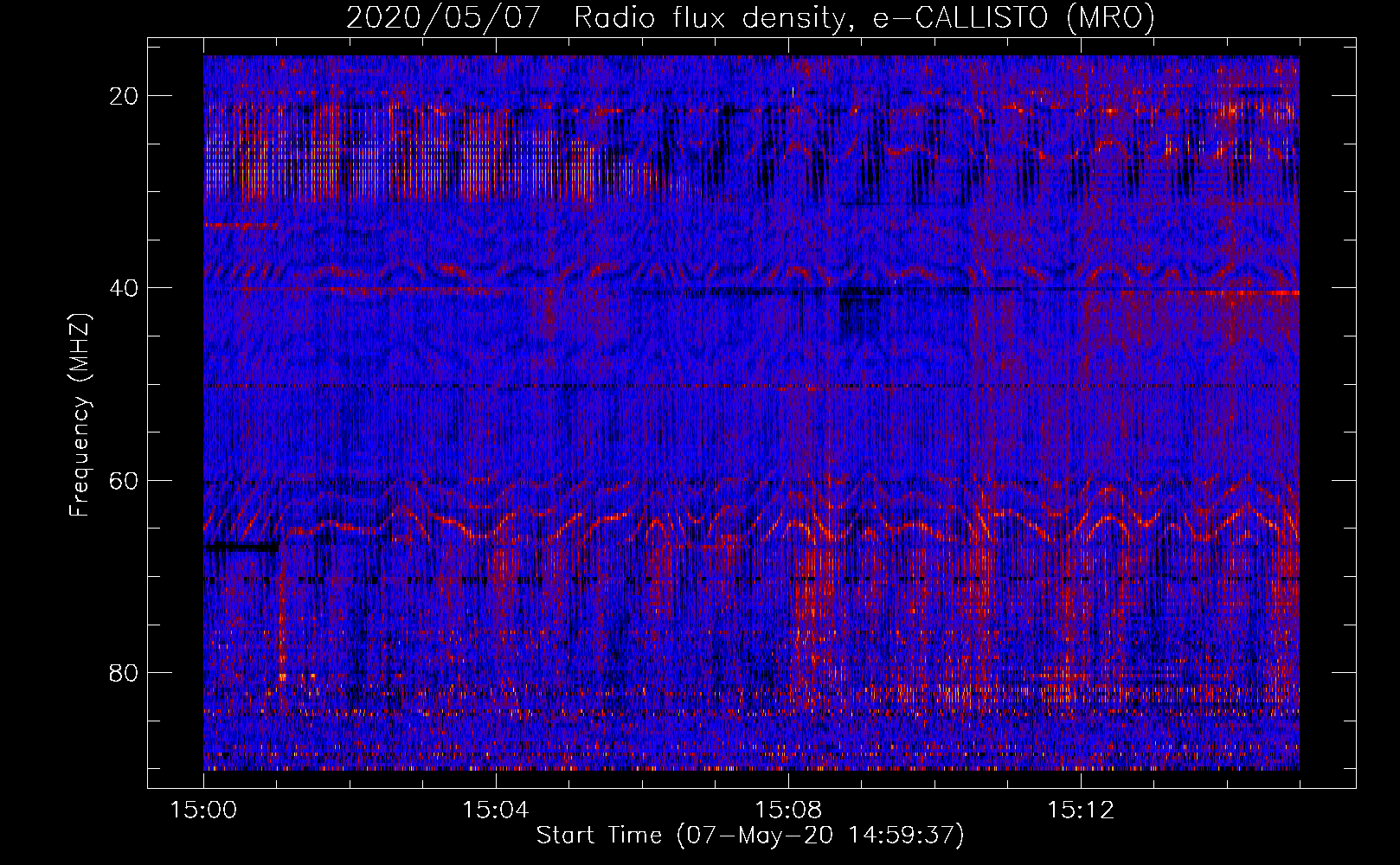
Task: Click the '15:12' time tick label
Action: [x=1081, y=811]
